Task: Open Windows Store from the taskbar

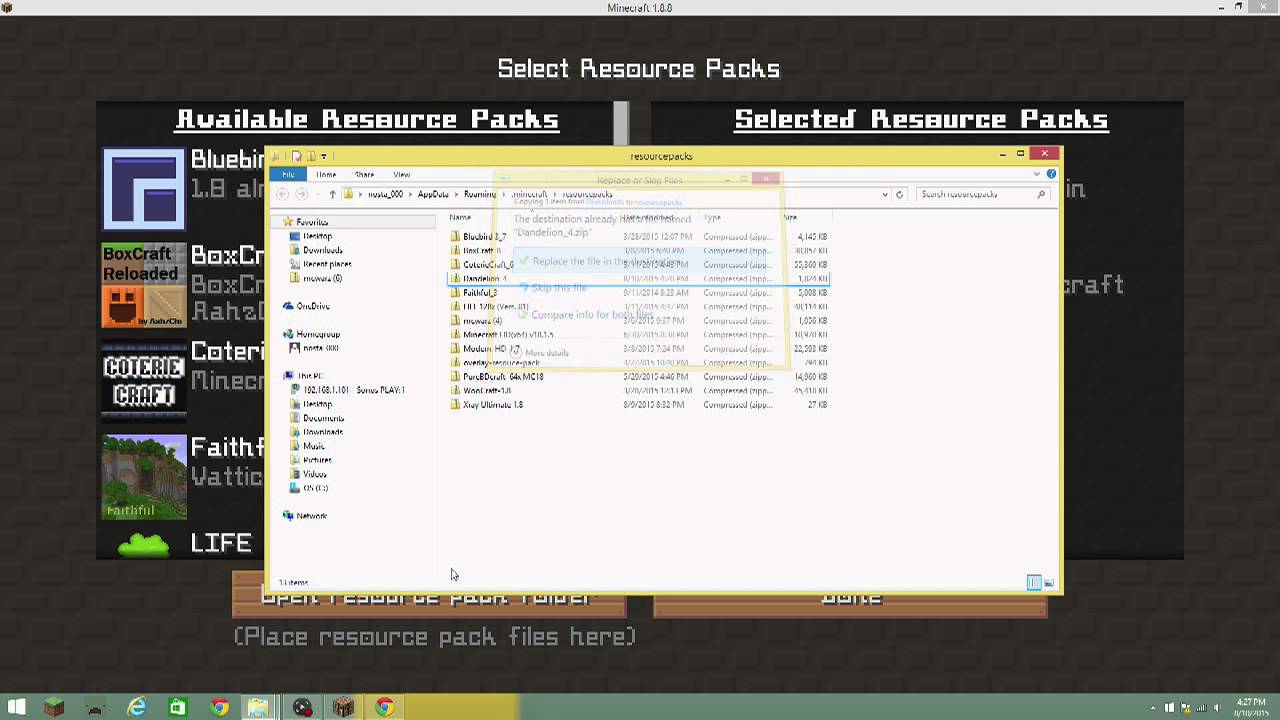Action: point(177,708)
